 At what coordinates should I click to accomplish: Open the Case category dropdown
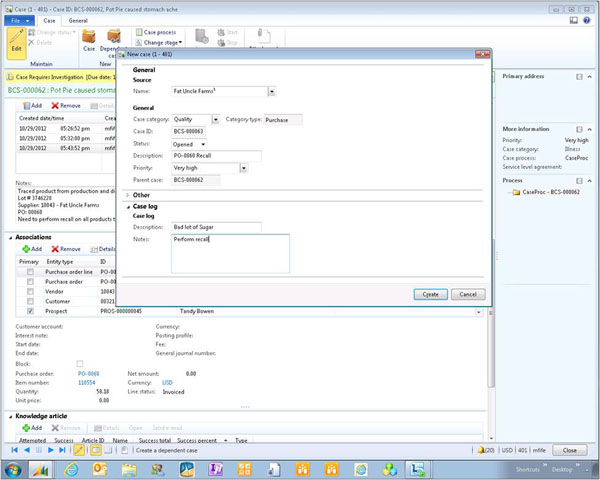click(x=217, y=119)
